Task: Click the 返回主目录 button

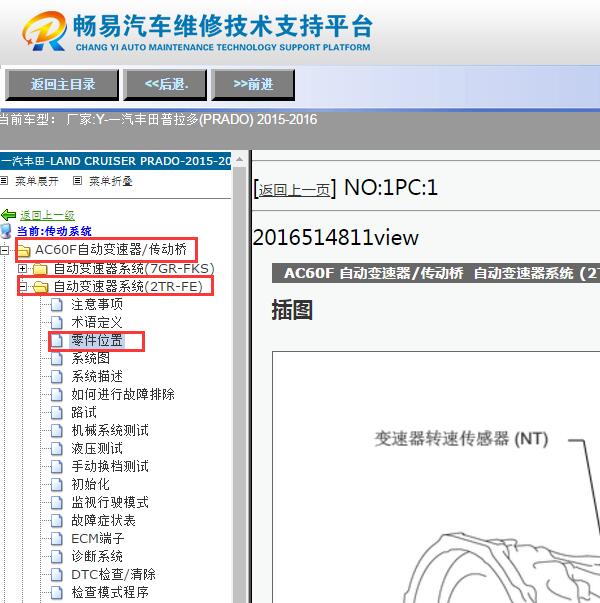Action: (62, 84)
